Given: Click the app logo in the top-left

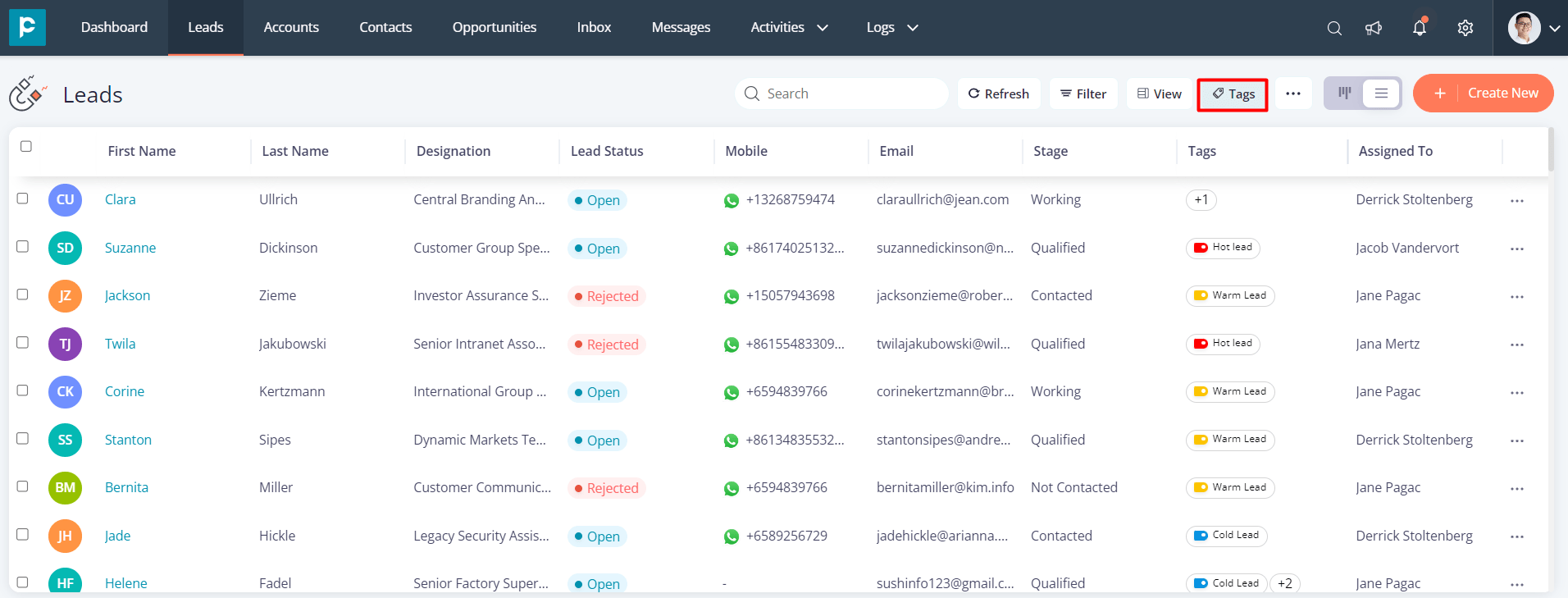Looking at the screenshot, I should click(x=27, y=27).
